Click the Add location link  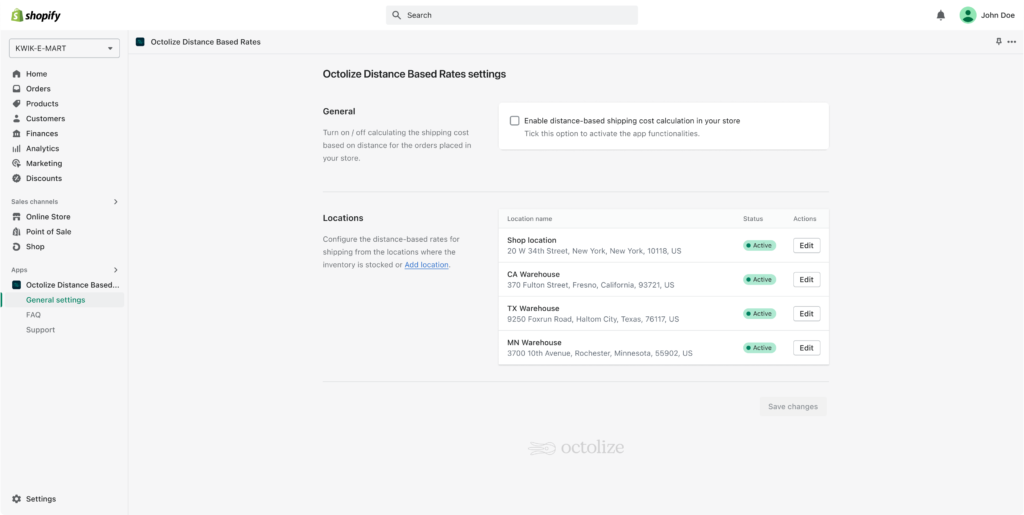(426, 264)
